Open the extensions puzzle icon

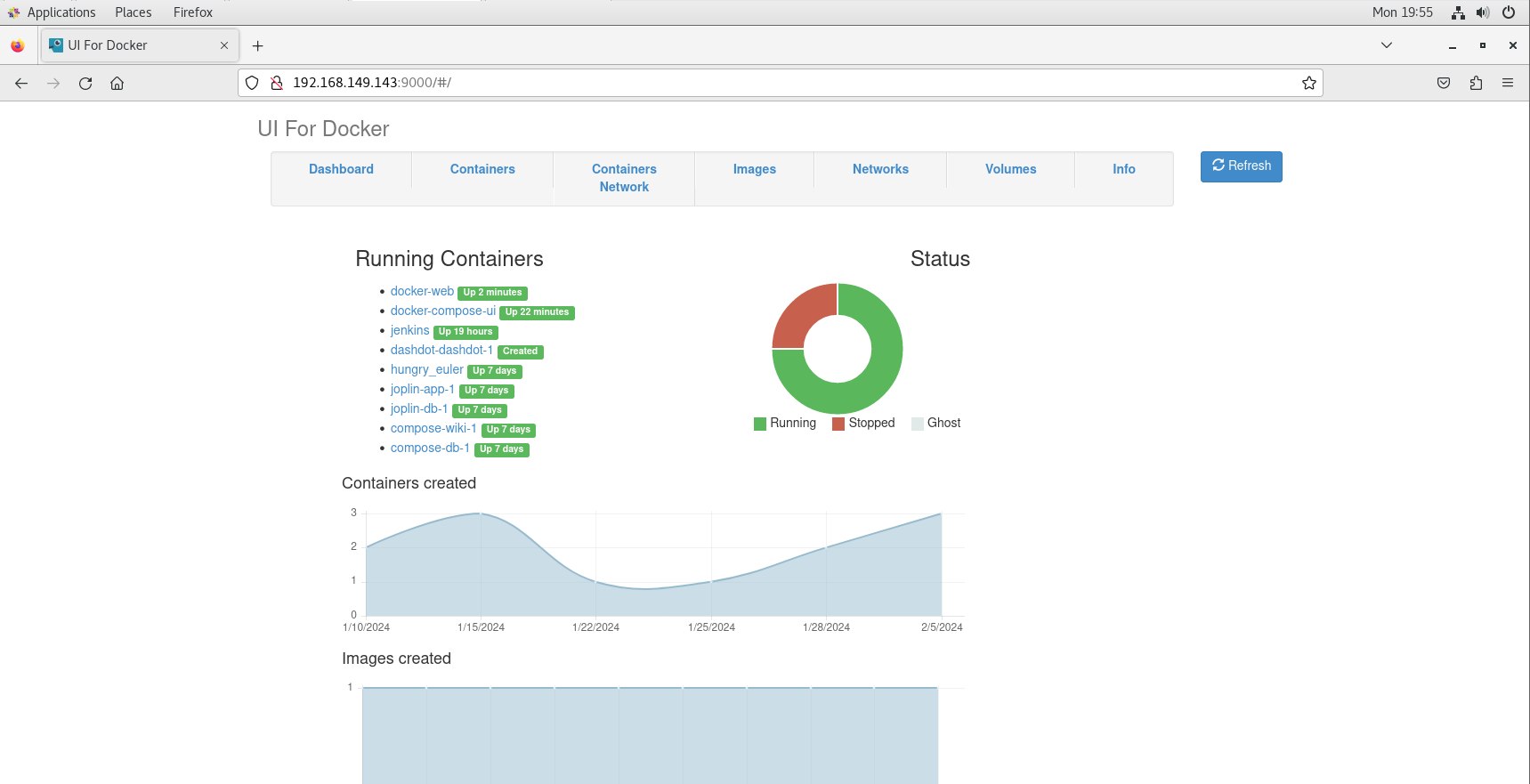pyautogui.click(x=1476, y=83)
